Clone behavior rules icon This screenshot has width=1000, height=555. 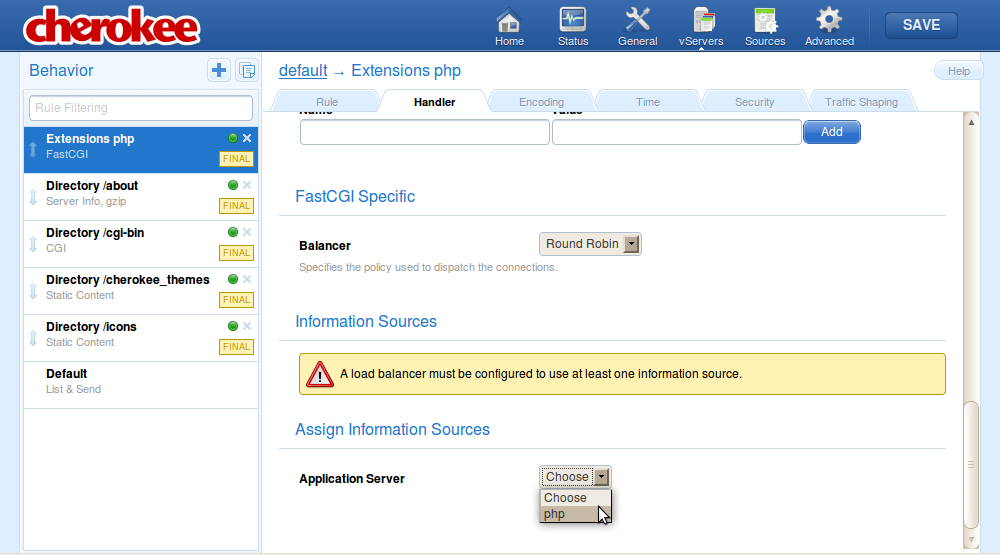pyautogui.click(x=247, y=70)
